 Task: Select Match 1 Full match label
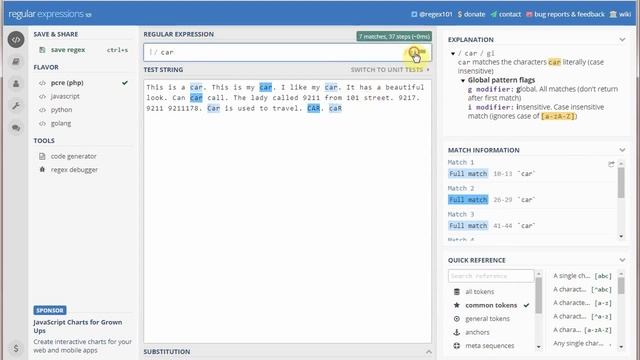pos(468,174)
